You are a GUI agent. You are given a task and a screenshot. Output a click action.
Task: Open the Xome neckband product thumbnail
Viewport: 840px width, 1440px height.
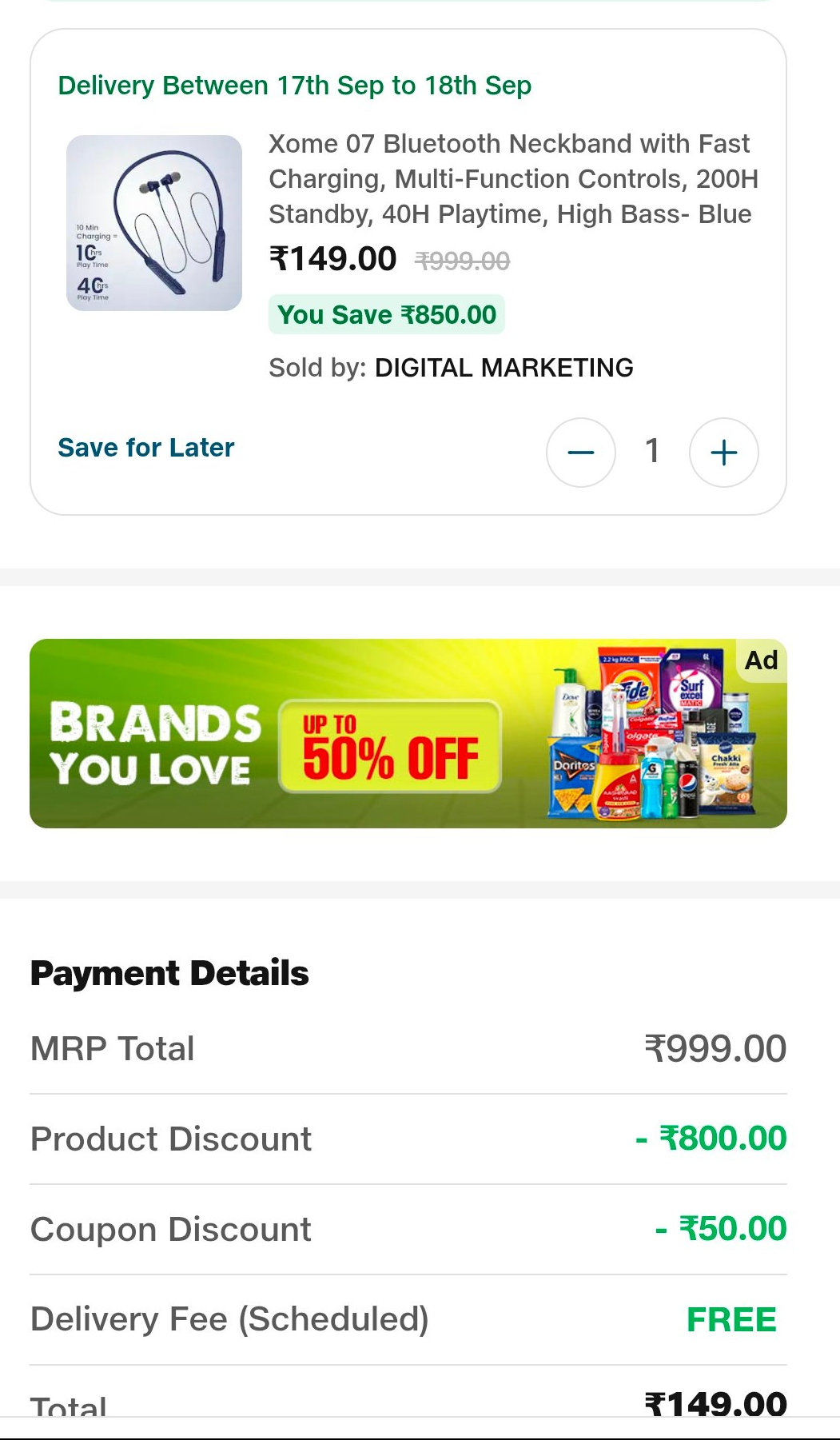(x=154, y=223)
